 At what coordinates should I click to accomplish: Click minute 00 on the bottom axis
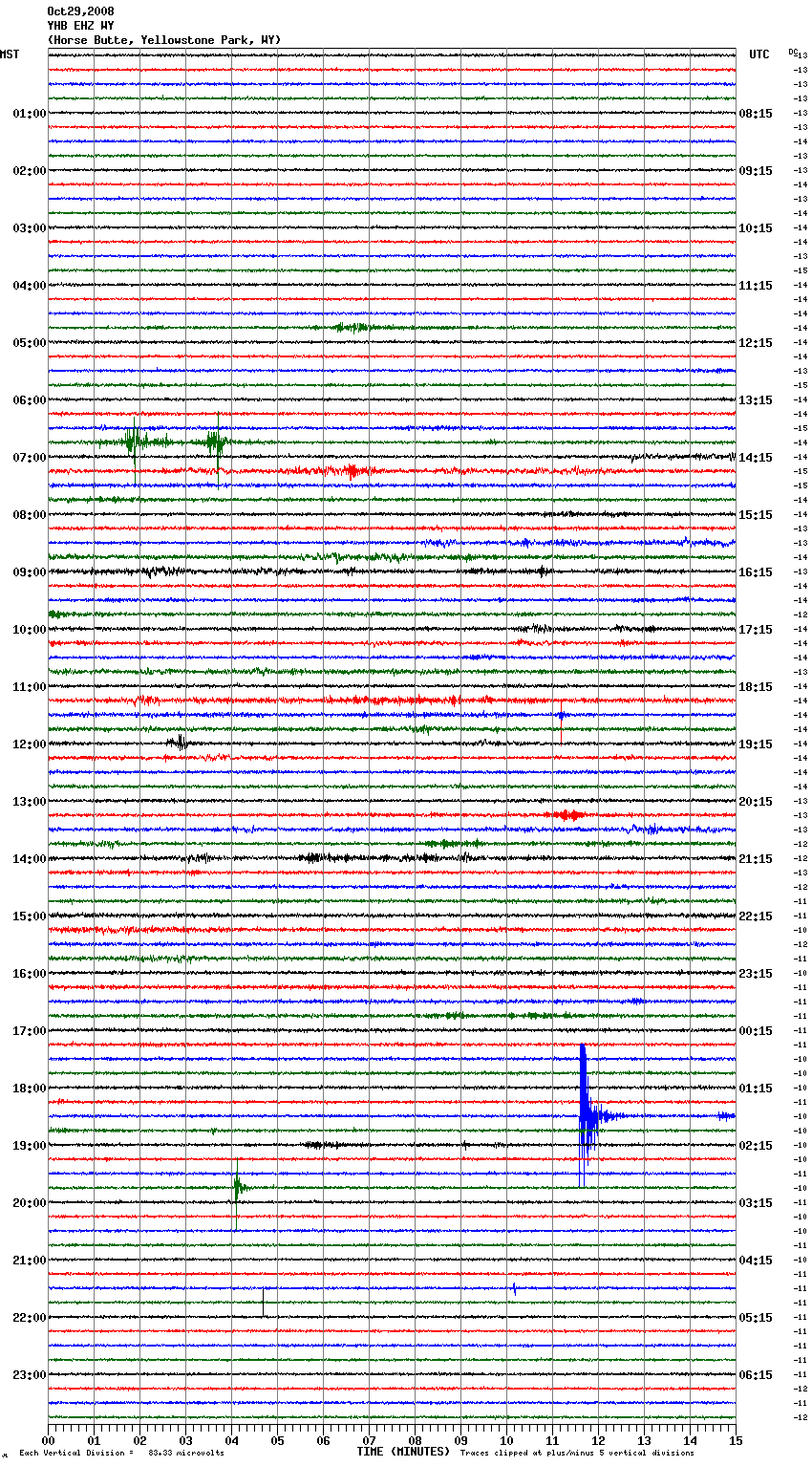pos(49,1440)
